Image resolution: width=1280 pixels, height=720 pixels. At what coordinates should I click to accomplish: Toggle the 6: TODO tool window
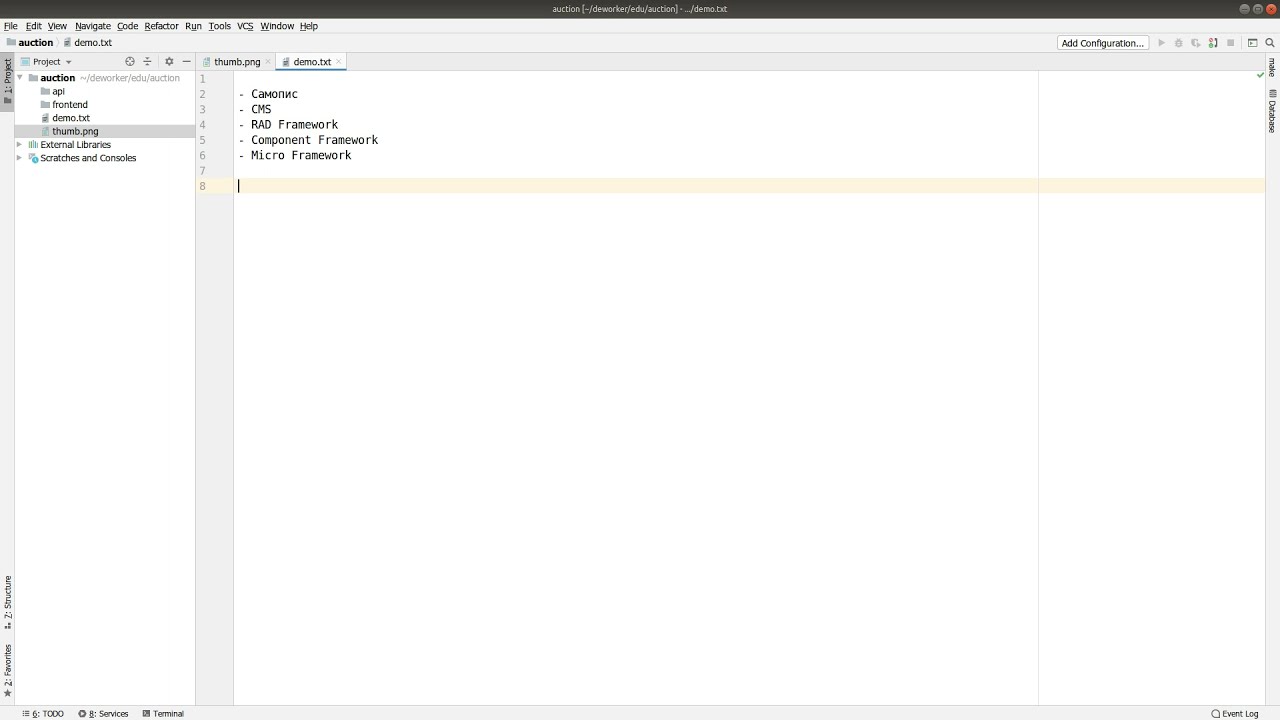43,714
